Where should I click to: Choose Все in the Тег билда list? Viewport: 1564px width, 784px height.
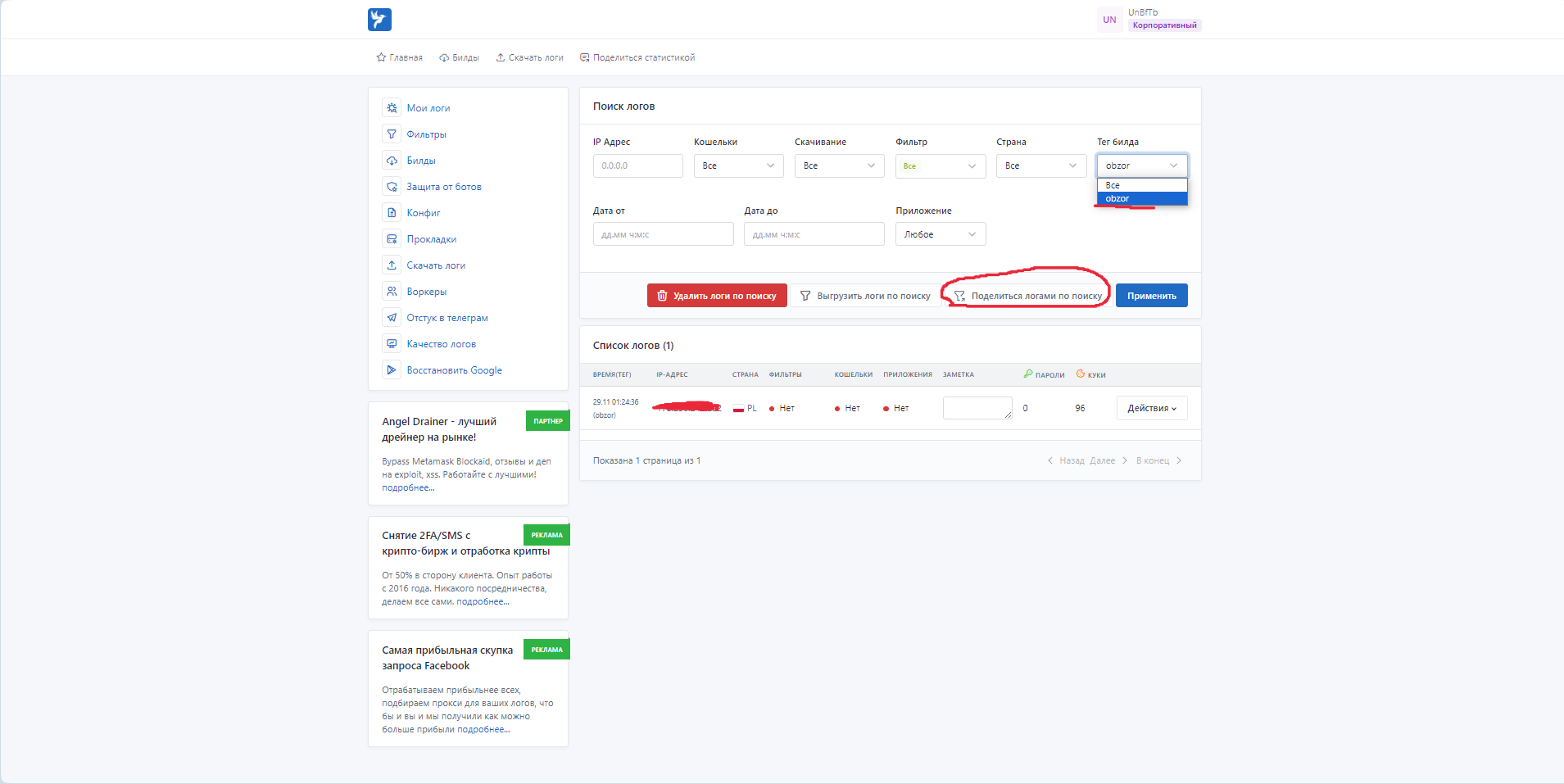tap(1142, 185)
